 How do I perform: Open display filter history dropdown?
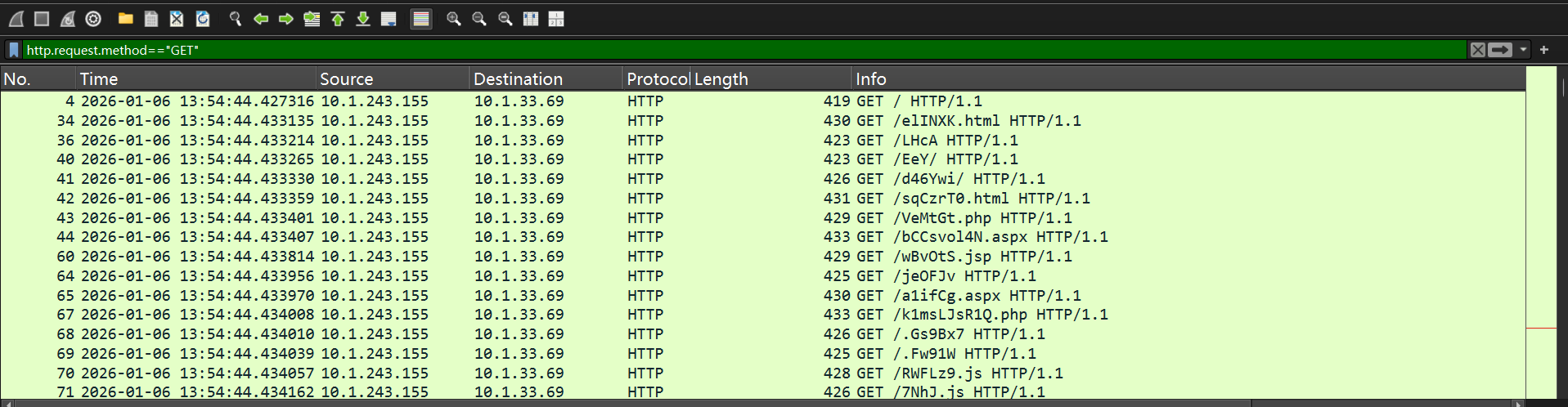[x=1523, y=50]
